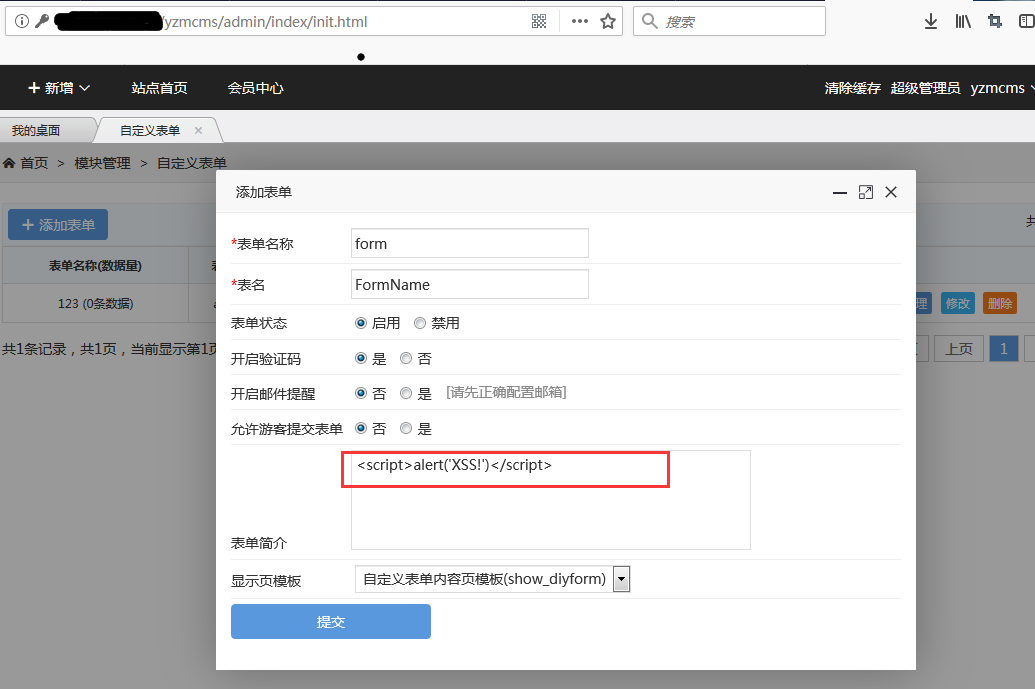Select 否 for 开启验证码
1035x689 pixels.
[406, 358]
